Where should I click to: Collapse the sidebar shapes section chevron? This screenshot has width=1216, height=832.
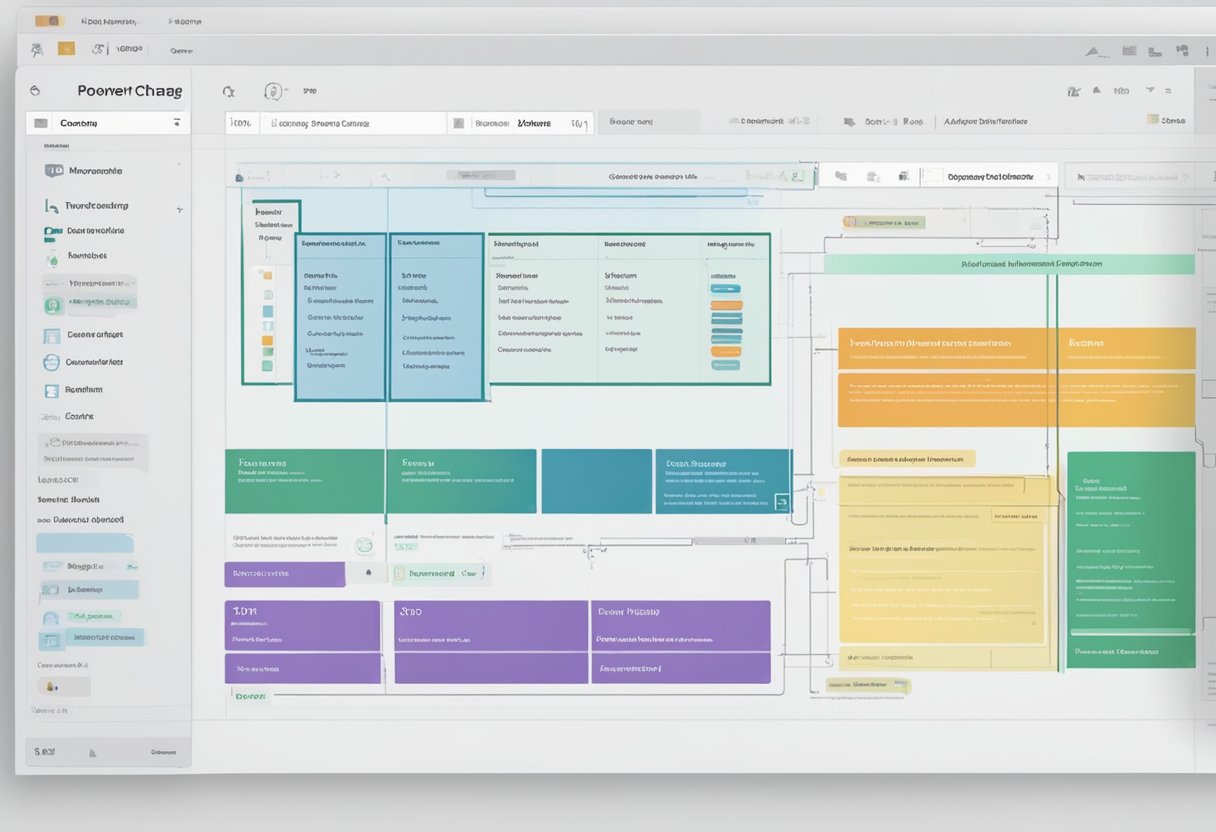click(x=179, y=162)
